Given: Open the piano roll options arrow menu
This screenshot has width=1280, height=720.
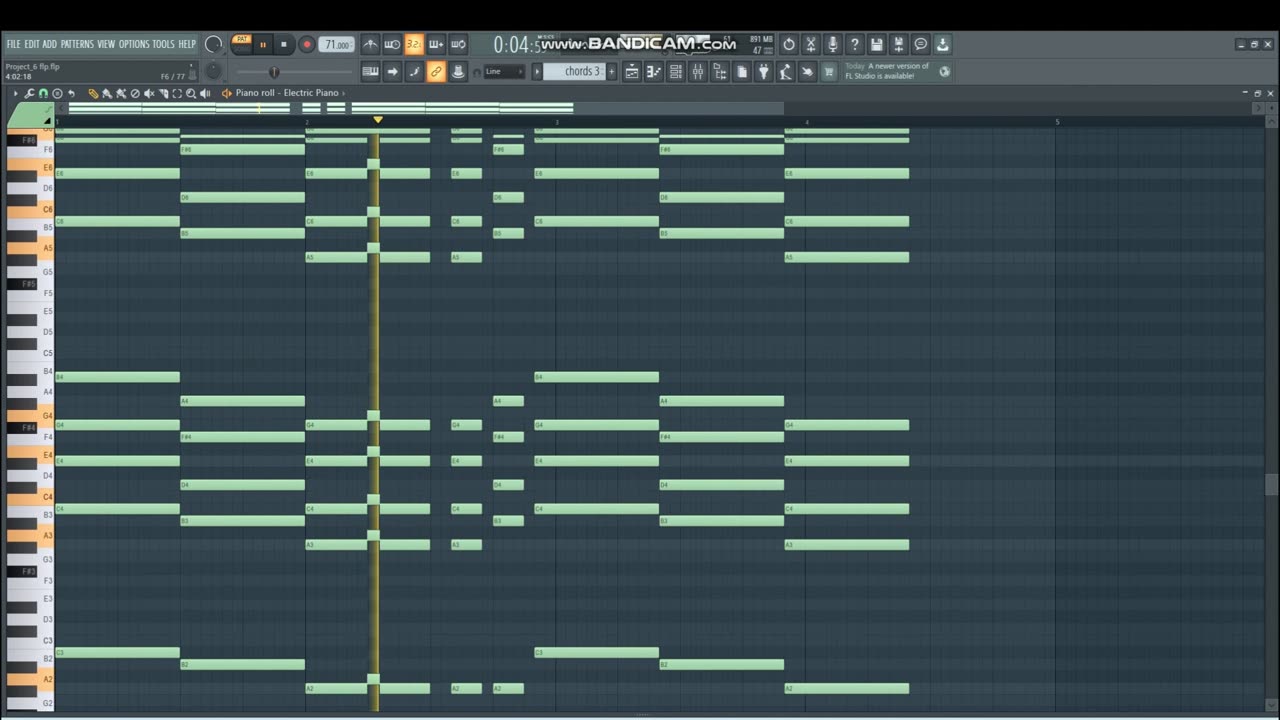Looking at the screenshot, I should [16, 93].
